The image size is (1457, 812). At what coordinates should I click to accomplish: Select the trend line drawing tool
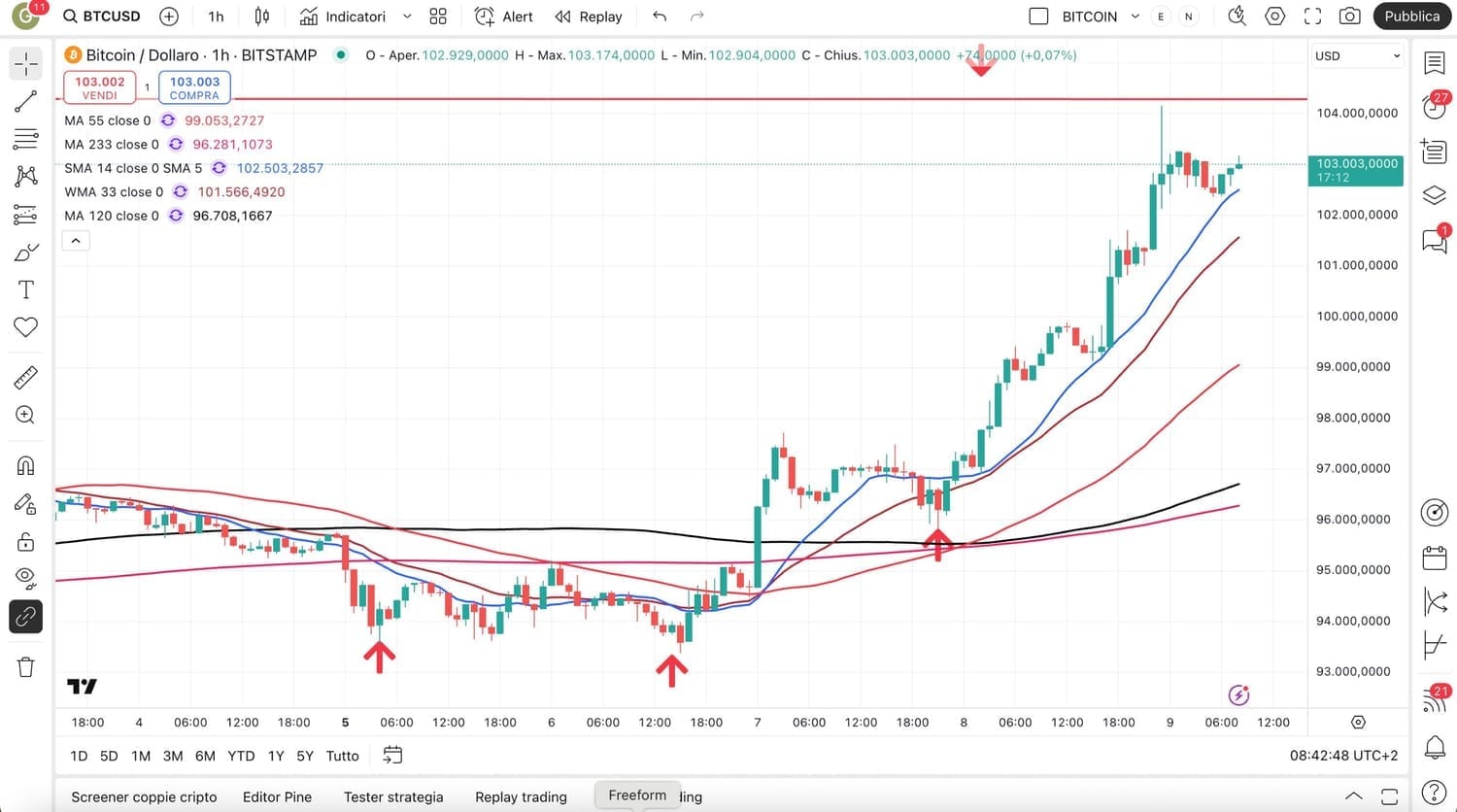(x=26, y=101)
